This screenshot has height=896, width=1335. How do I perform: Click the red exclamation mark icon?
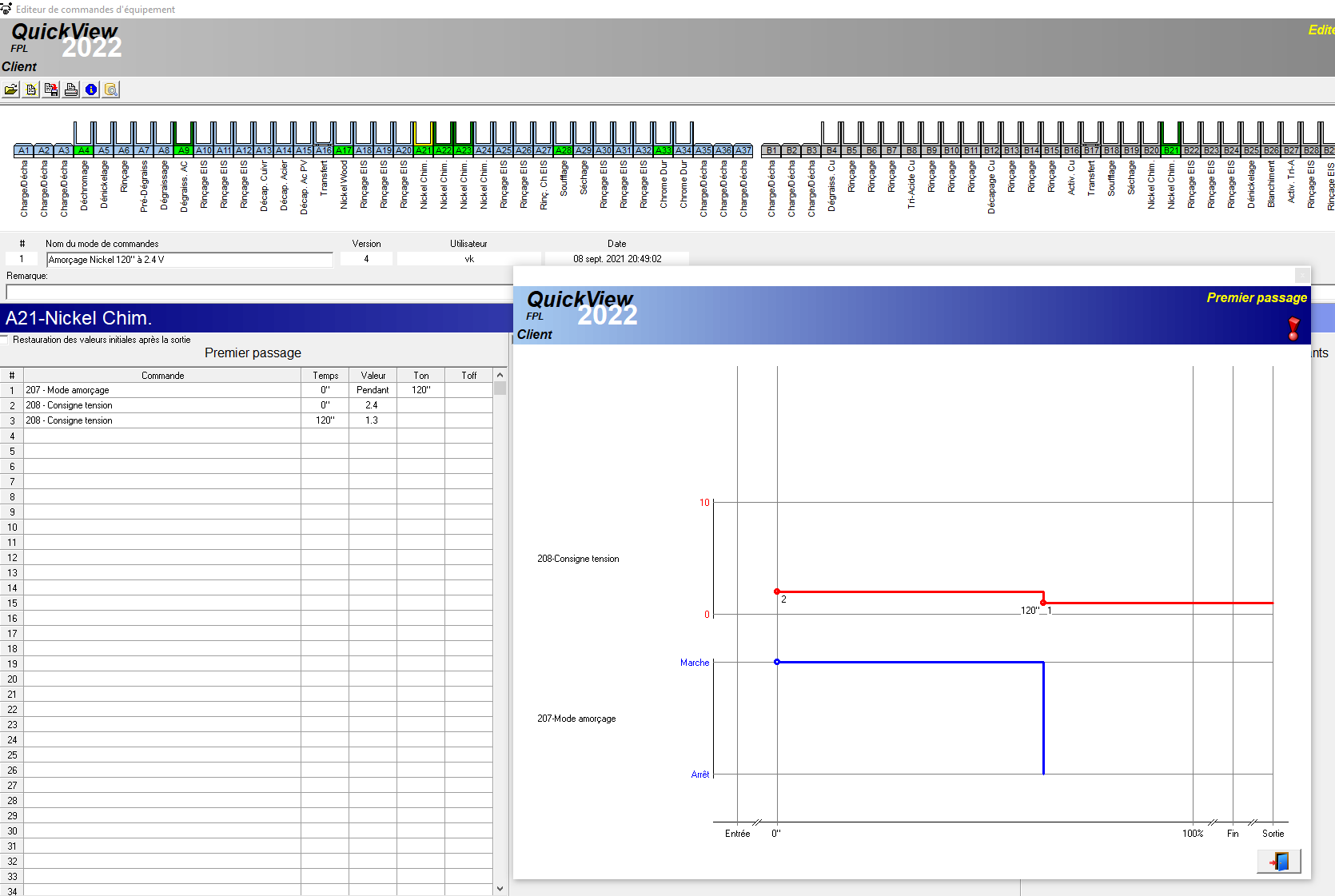click(x=1293, y=328)
